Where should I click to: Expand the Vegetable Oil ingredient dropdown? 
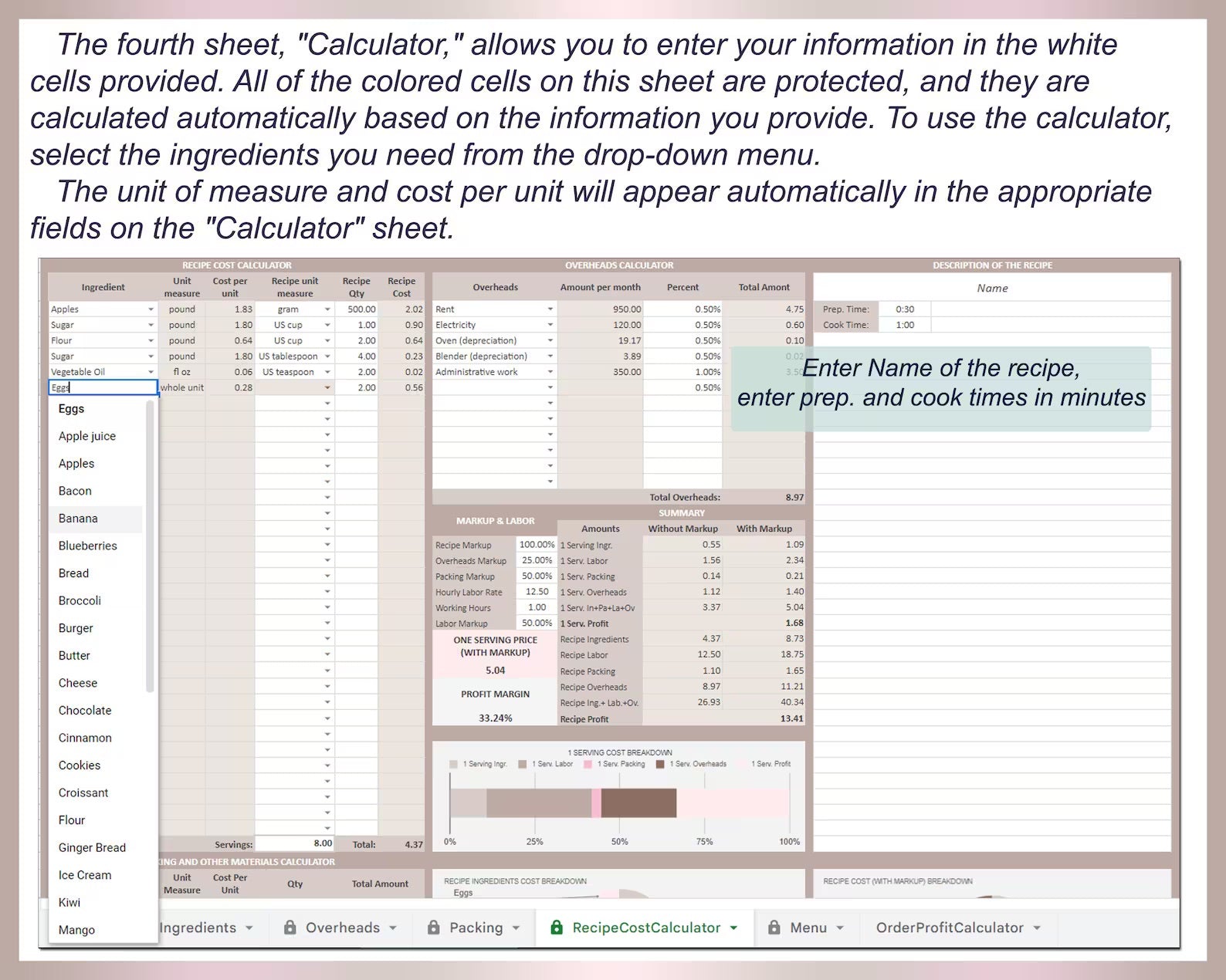[x=151, y=372]
